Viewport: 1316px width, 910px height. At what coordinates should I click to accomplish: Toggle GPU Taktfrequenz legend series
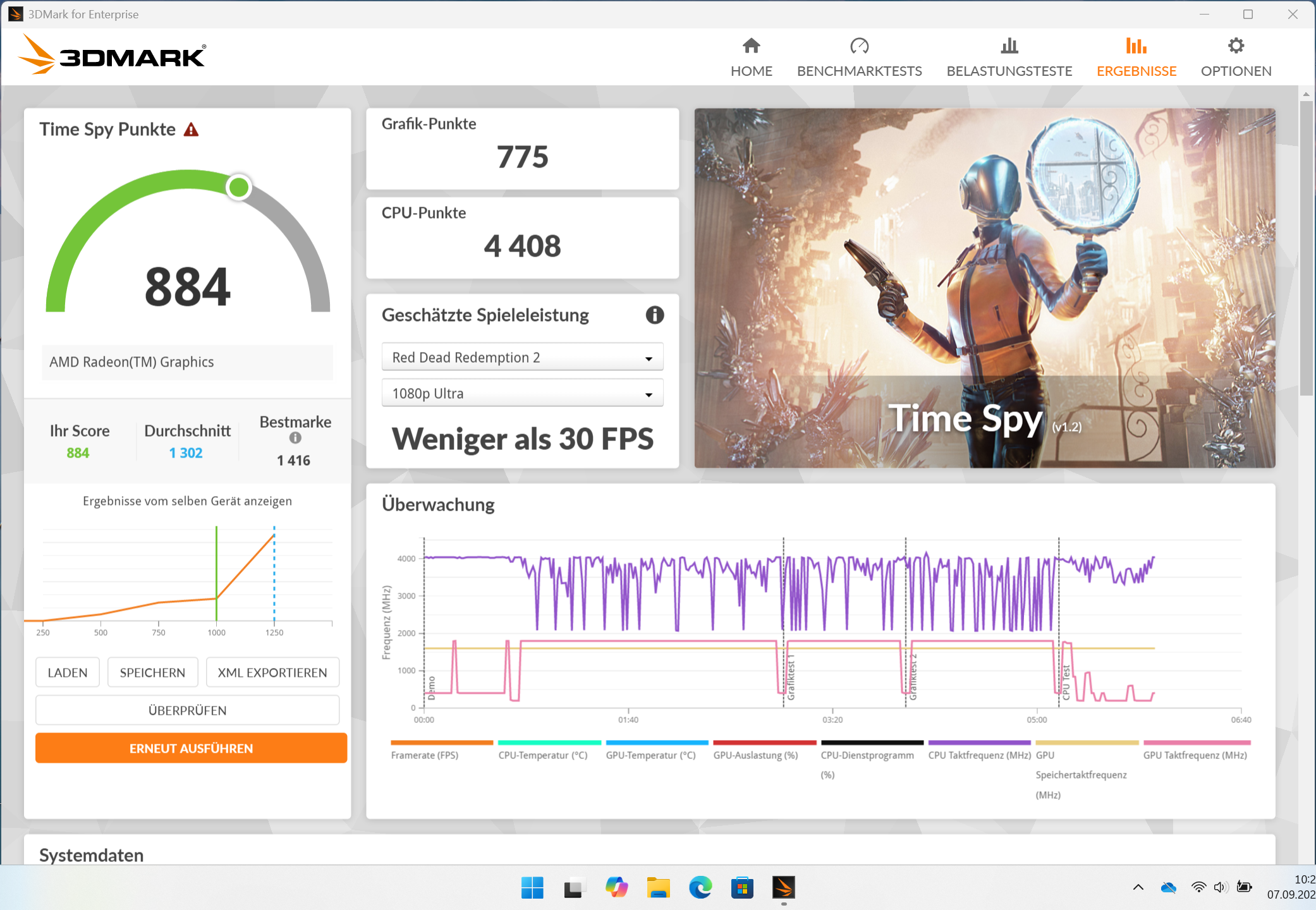point(1196,750)
